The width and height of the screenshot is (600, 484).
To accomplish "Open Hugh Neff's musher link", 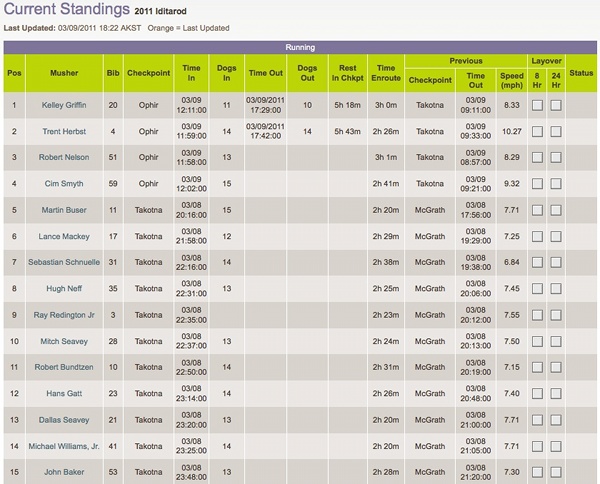I will (64, 288).
